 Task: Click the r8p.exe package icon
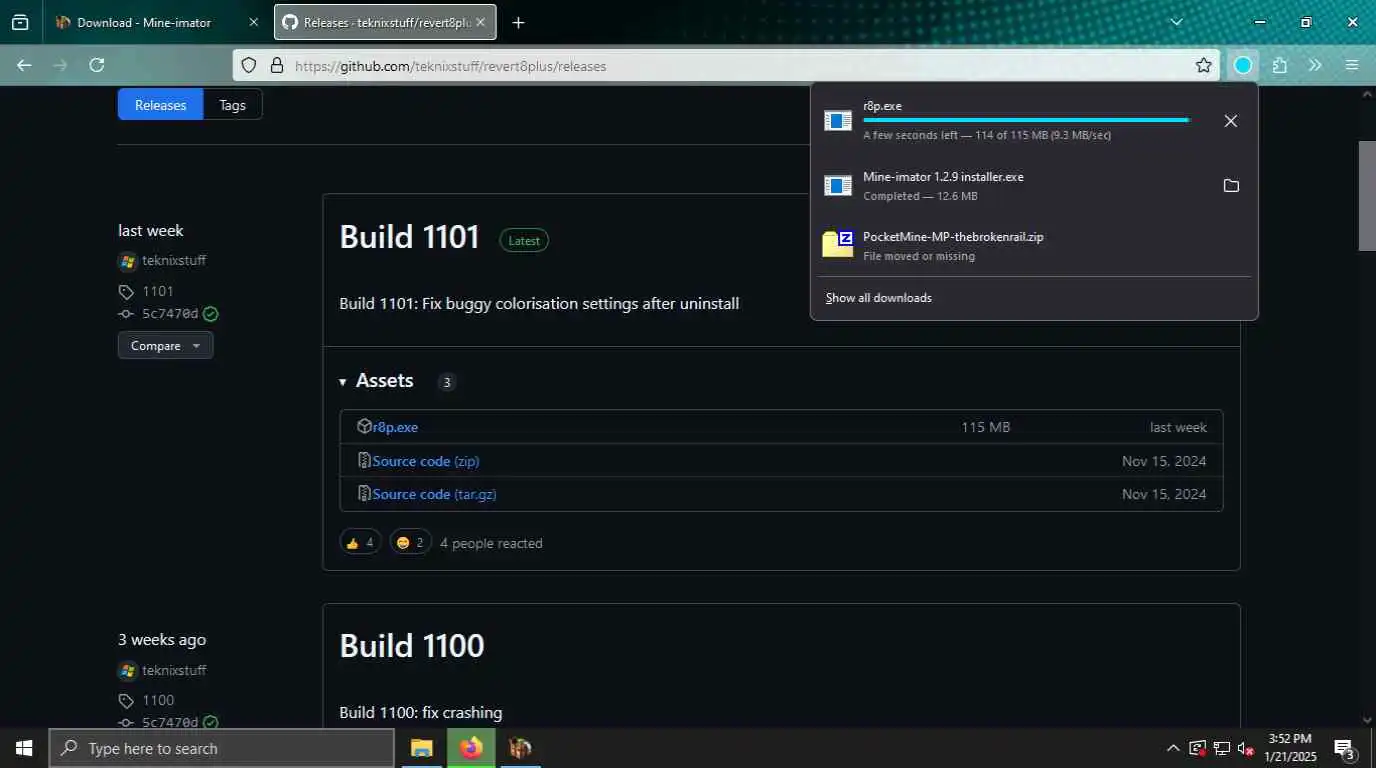point(364,426)
